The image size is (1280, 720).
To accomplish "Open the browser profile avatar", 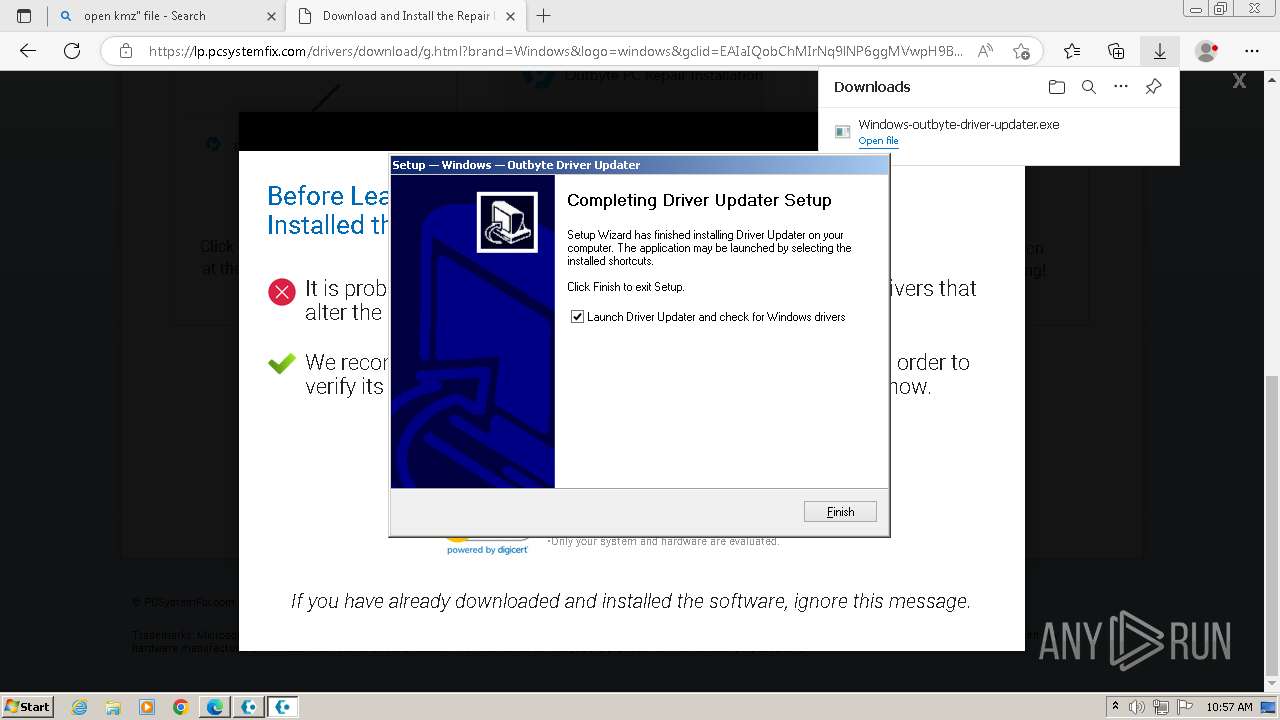I will (1207, 51).
